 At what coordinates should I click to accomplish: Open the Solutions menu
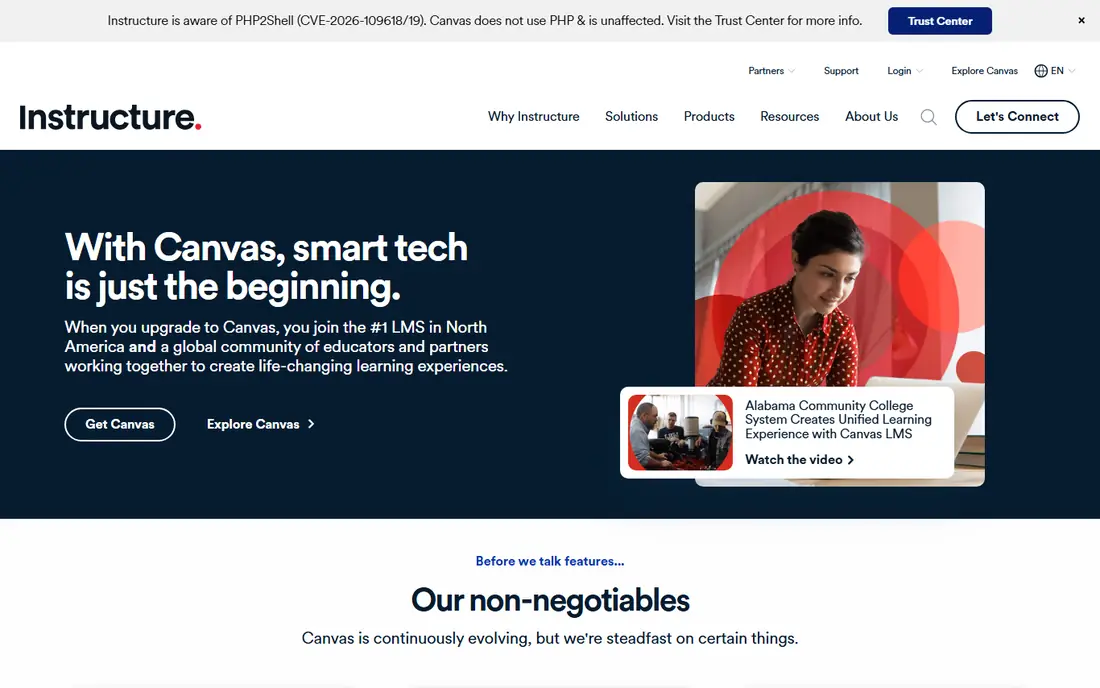pyautogui.click(x=631, y=116)
